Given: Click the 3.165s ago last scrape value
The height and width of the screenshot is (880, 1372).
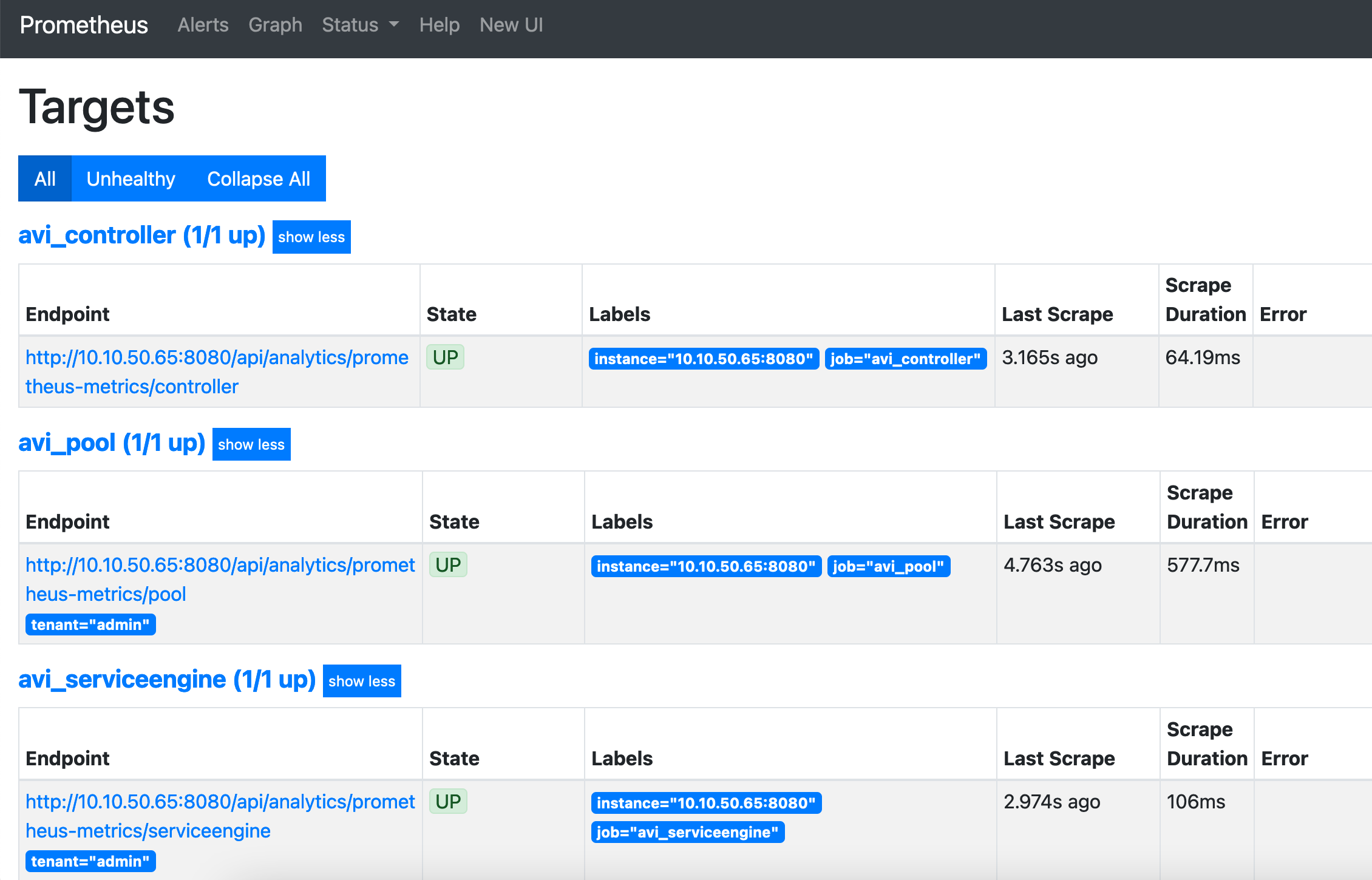Looking at the screenshot, I should (x=1050, y=357).
